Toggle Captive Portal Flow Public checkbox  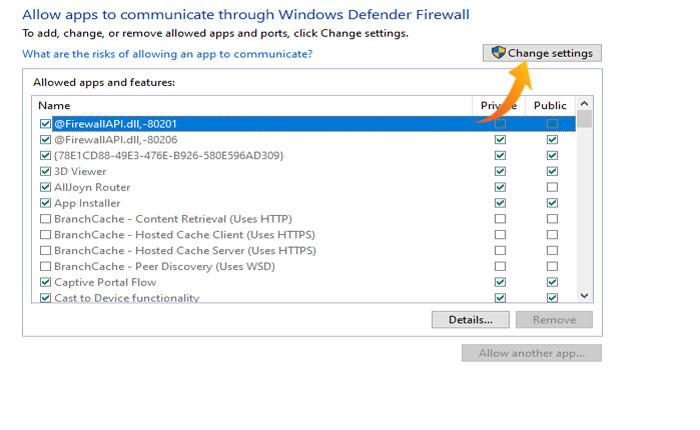[551, 283]
